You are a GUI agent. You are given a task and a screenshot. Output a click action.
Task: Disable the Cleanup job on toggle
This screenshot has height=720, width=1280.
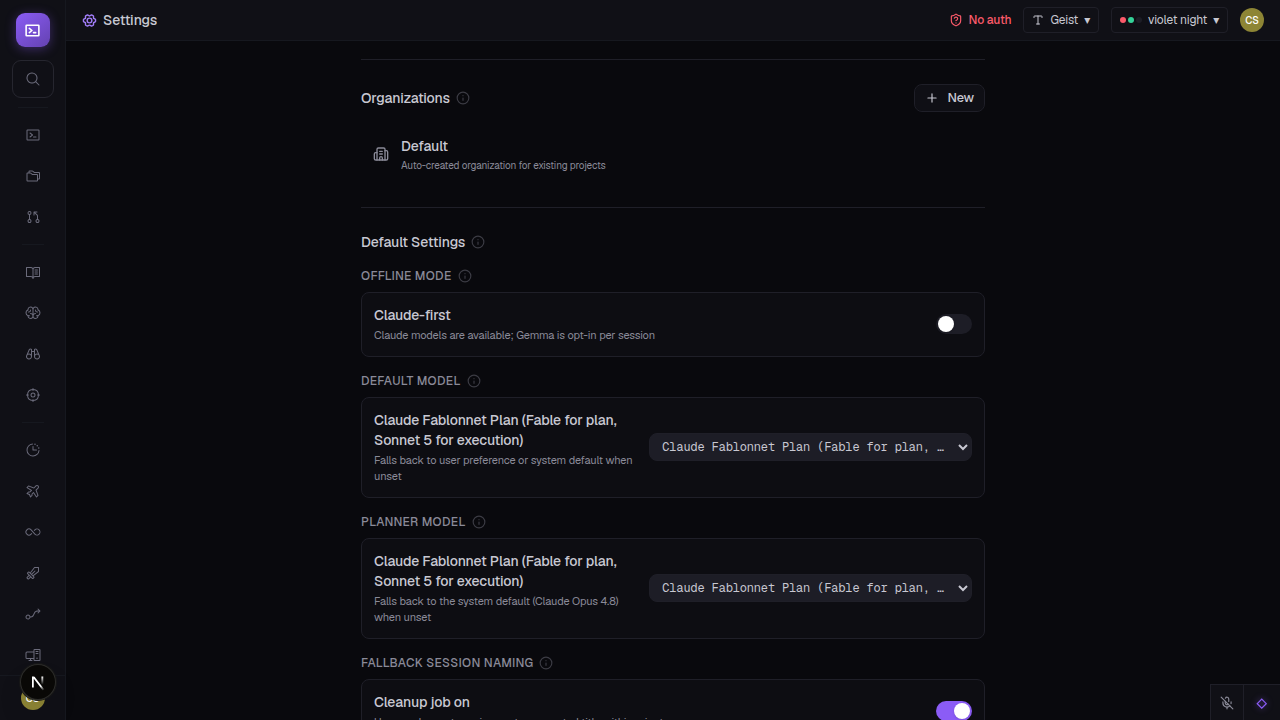coord(954,711)
